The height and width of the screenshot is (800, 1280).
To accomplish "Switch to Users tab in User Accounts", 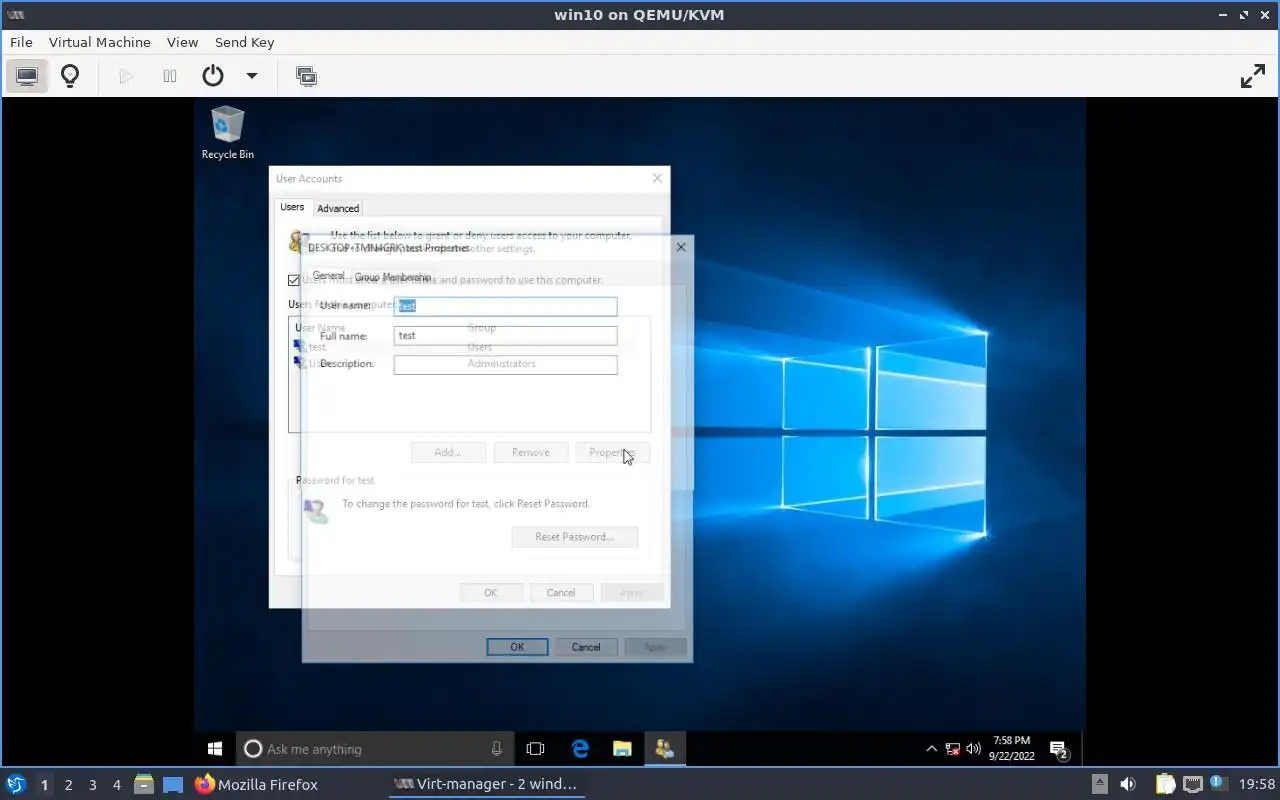I will tap(292, 207).
